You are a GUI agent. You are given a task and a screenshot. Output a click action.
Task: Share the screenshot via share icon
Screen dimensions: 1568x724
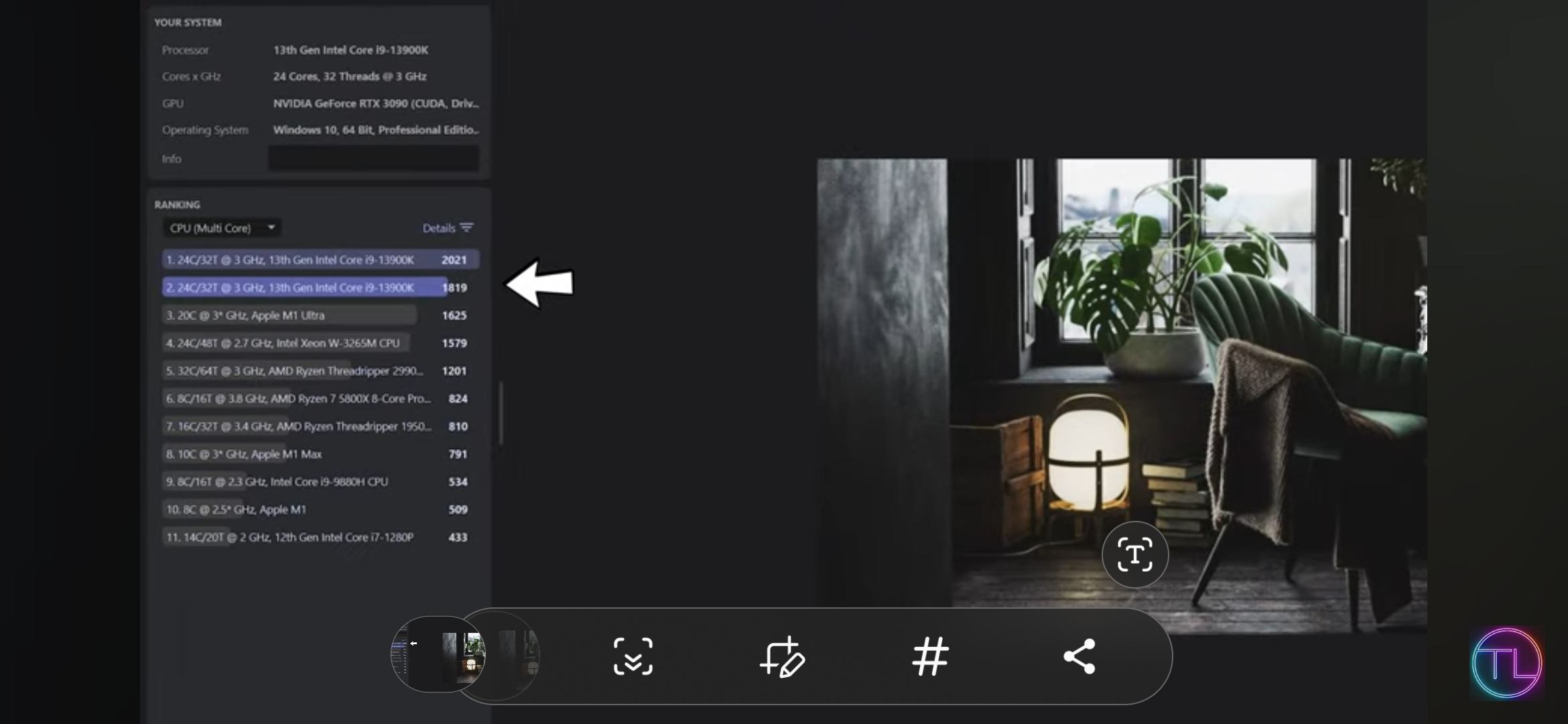(1079, 656)
